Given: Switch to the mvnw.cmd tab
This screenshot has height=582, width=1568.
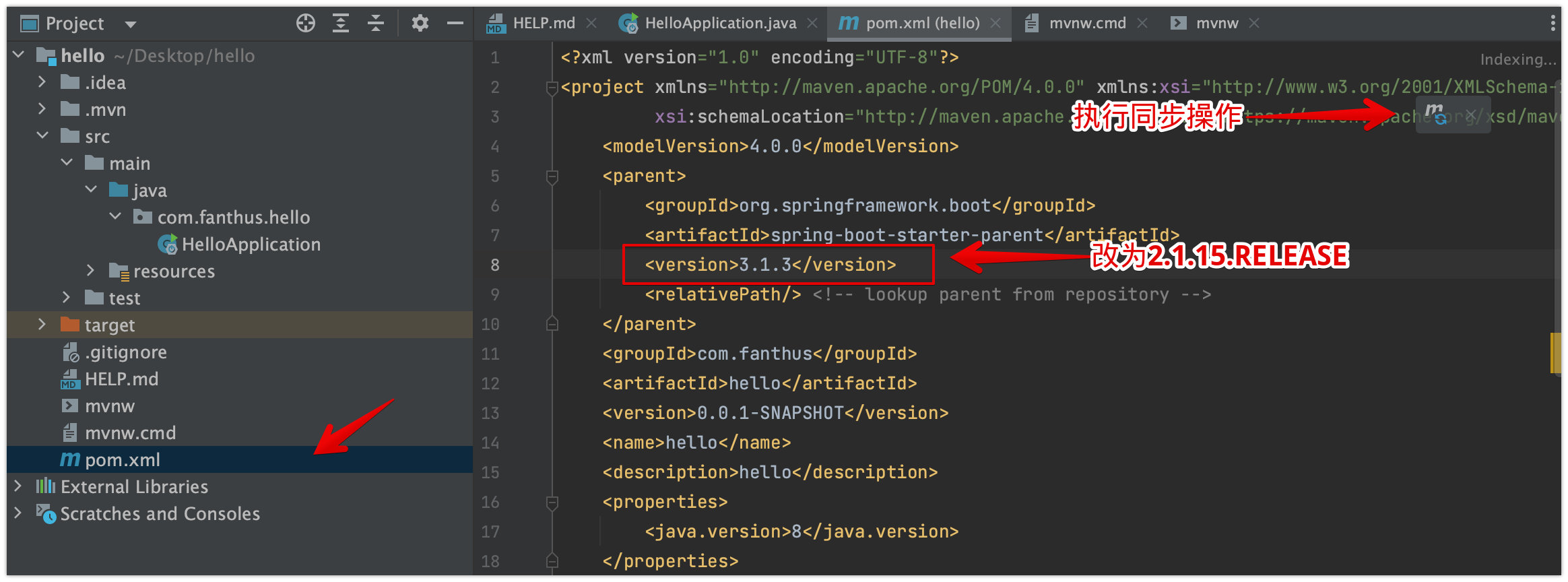Looking at the screenshot, I should pyautogui.click(x=1086, y=24).
